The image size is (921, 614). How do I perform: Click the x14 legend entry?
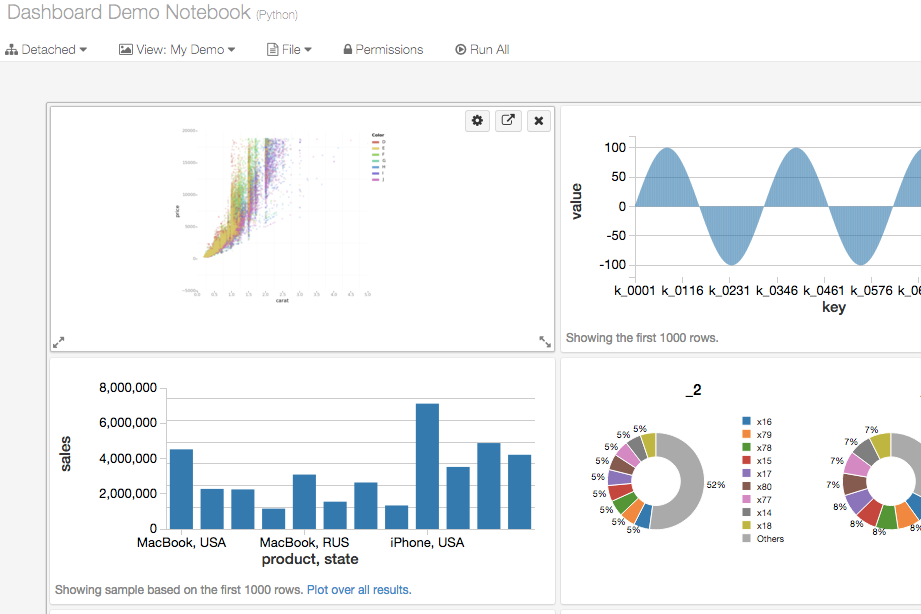click(x=757, y=512)
